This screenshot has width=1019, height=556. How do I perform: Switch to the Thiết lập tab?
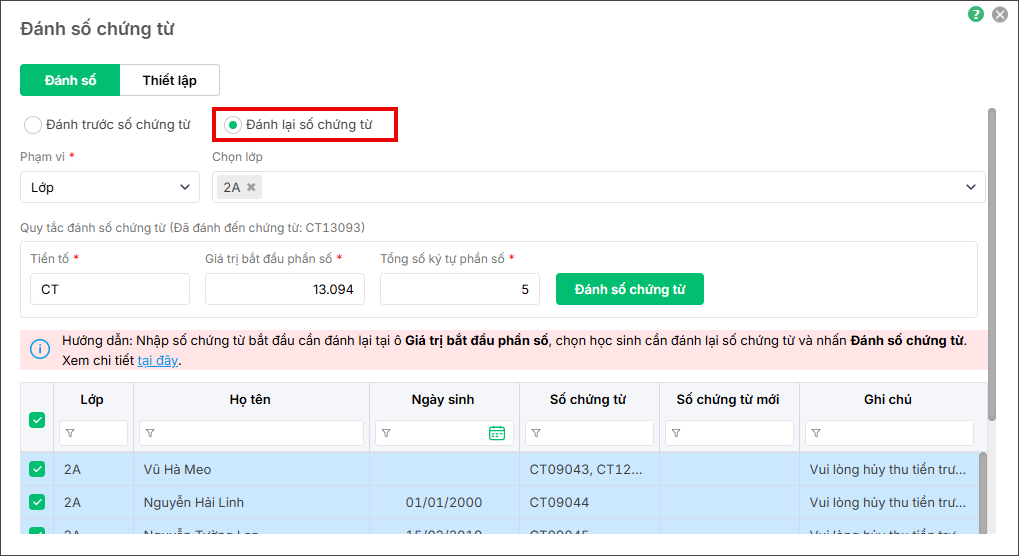pyautogui.click(x=170, y=80)
